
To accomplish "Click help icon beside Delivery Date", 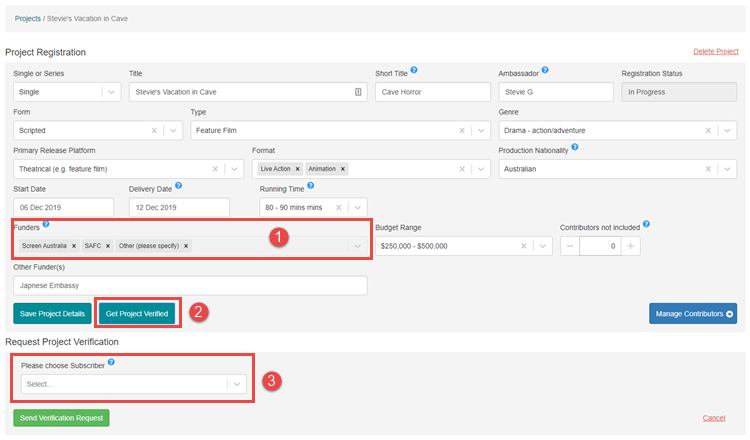I will [178, 186].
